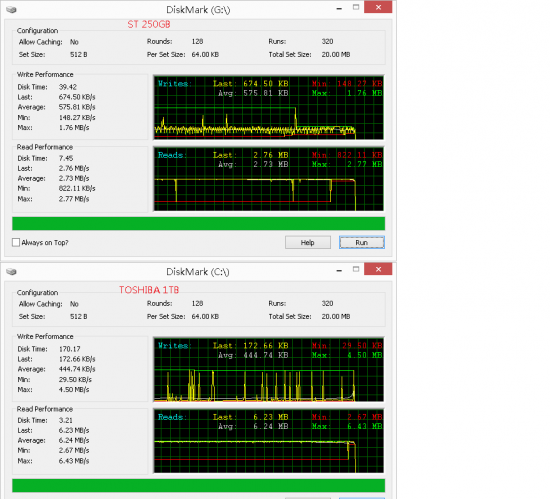Click the Run button in DiskMark G window

pyautogui.click(x=362, y=242)
